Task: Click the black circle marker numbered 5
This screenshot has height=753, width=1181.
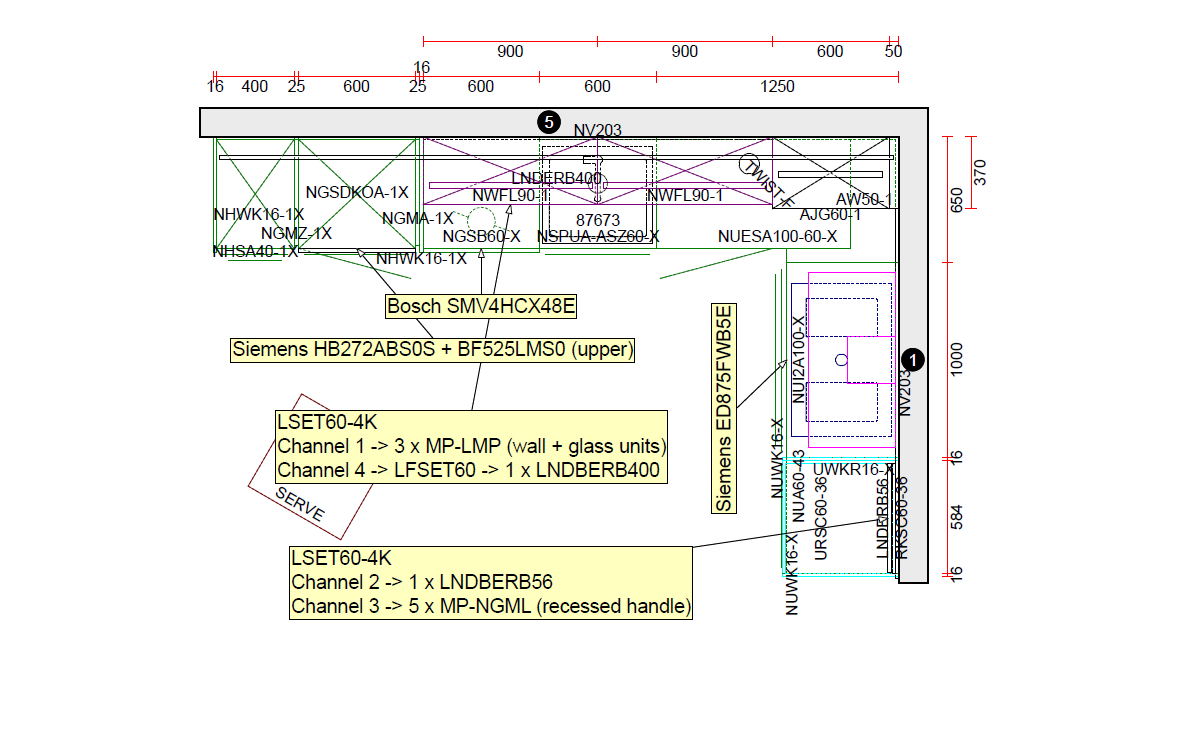Action: pyautogui.click(x=548, y=122)
